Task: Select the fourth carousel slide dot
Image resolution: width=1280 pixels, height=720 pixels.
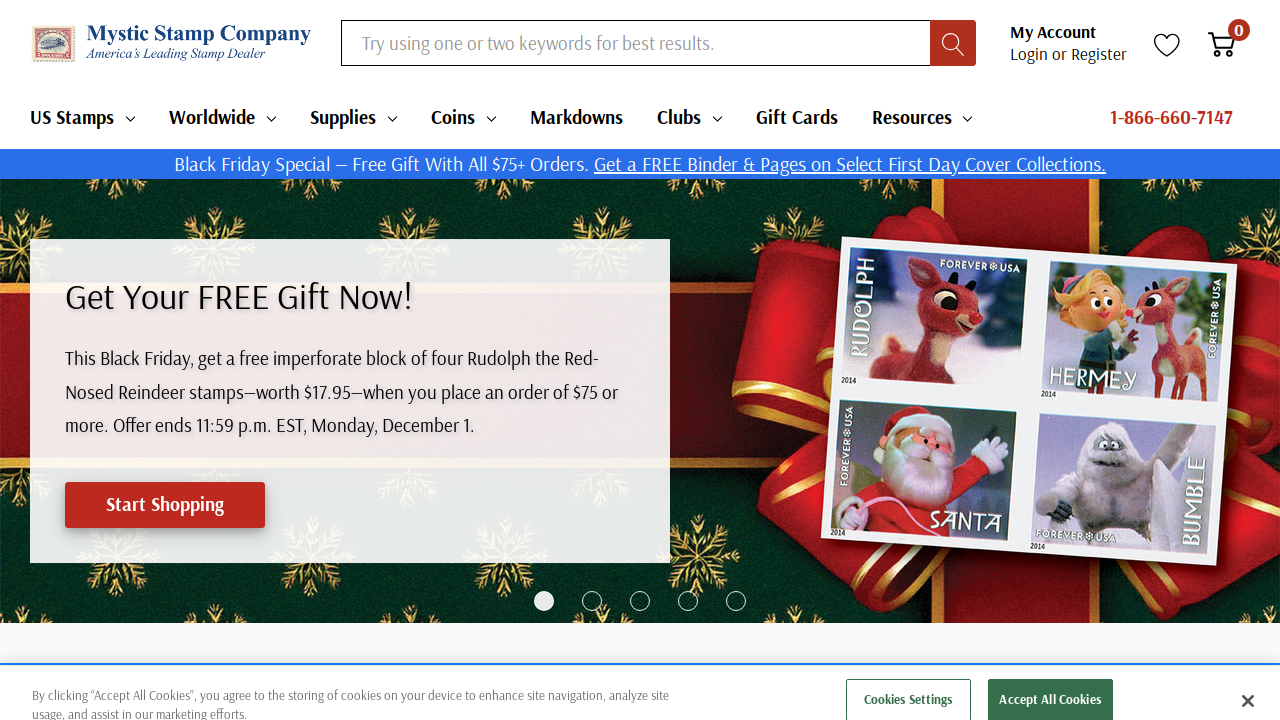Action: point(688,601)
